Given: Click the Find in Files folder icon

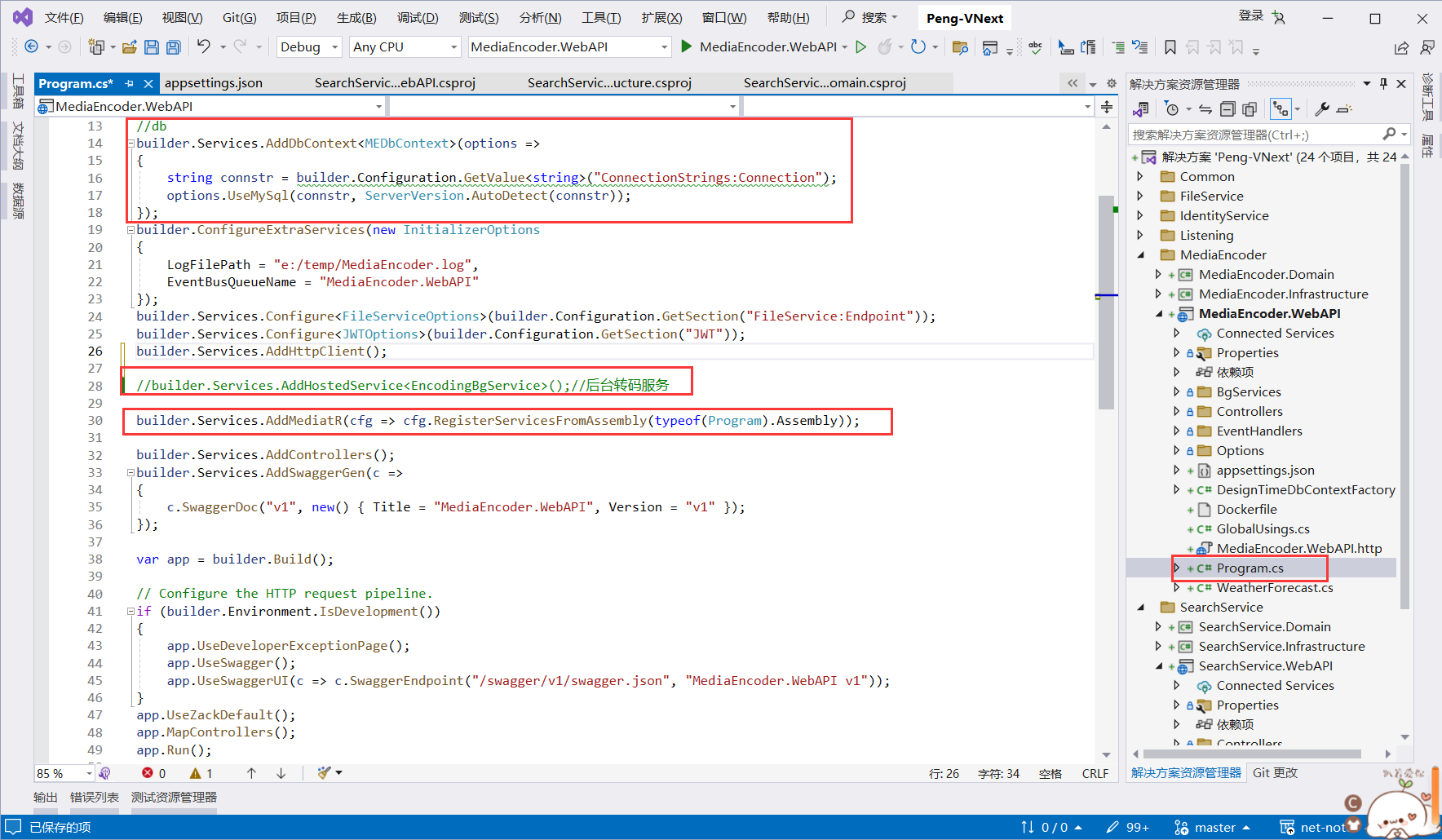Looking at the screenshot, I should click(960, 47).
